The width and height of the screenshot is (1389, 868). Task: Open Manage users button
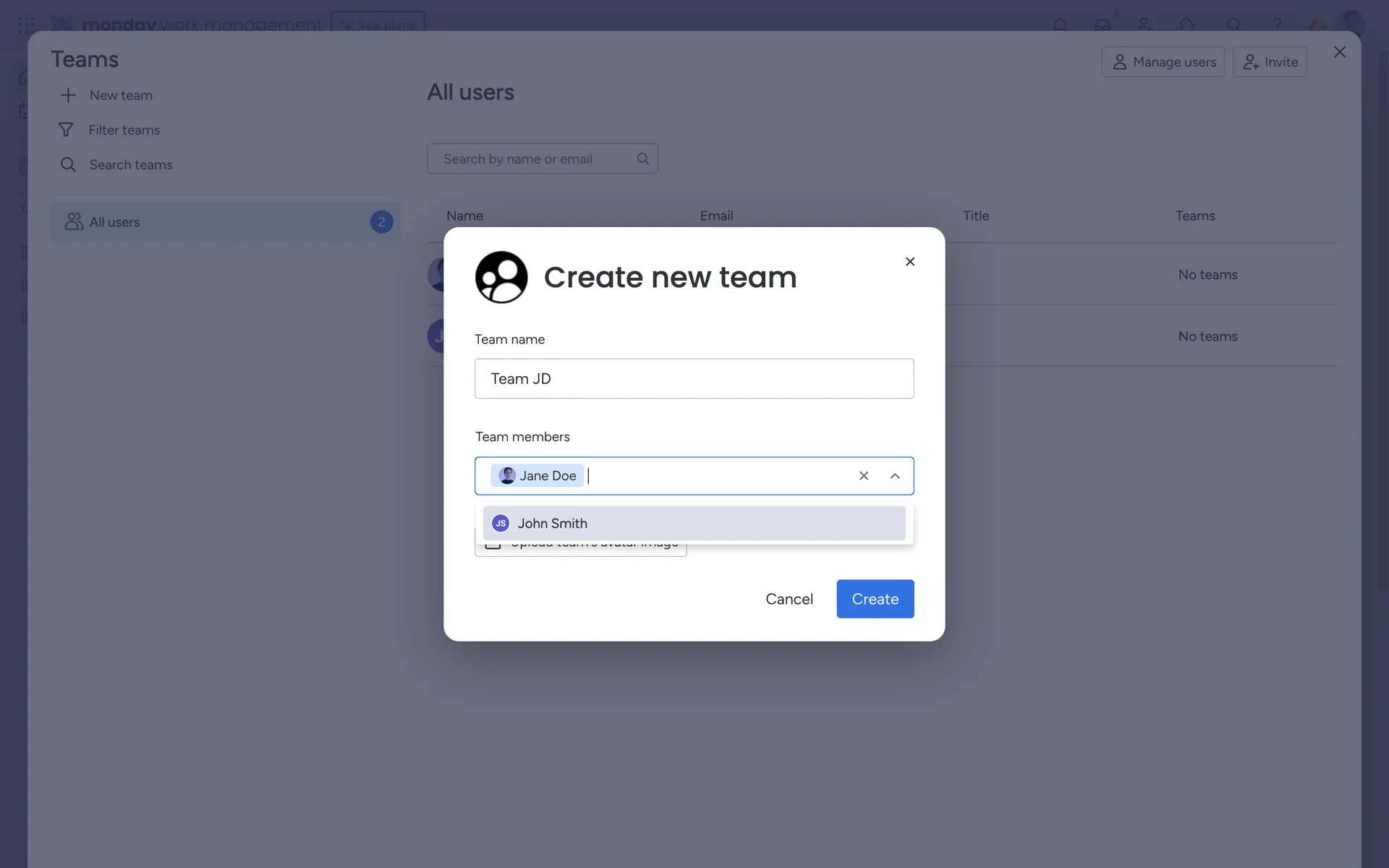coord(1163,62)
